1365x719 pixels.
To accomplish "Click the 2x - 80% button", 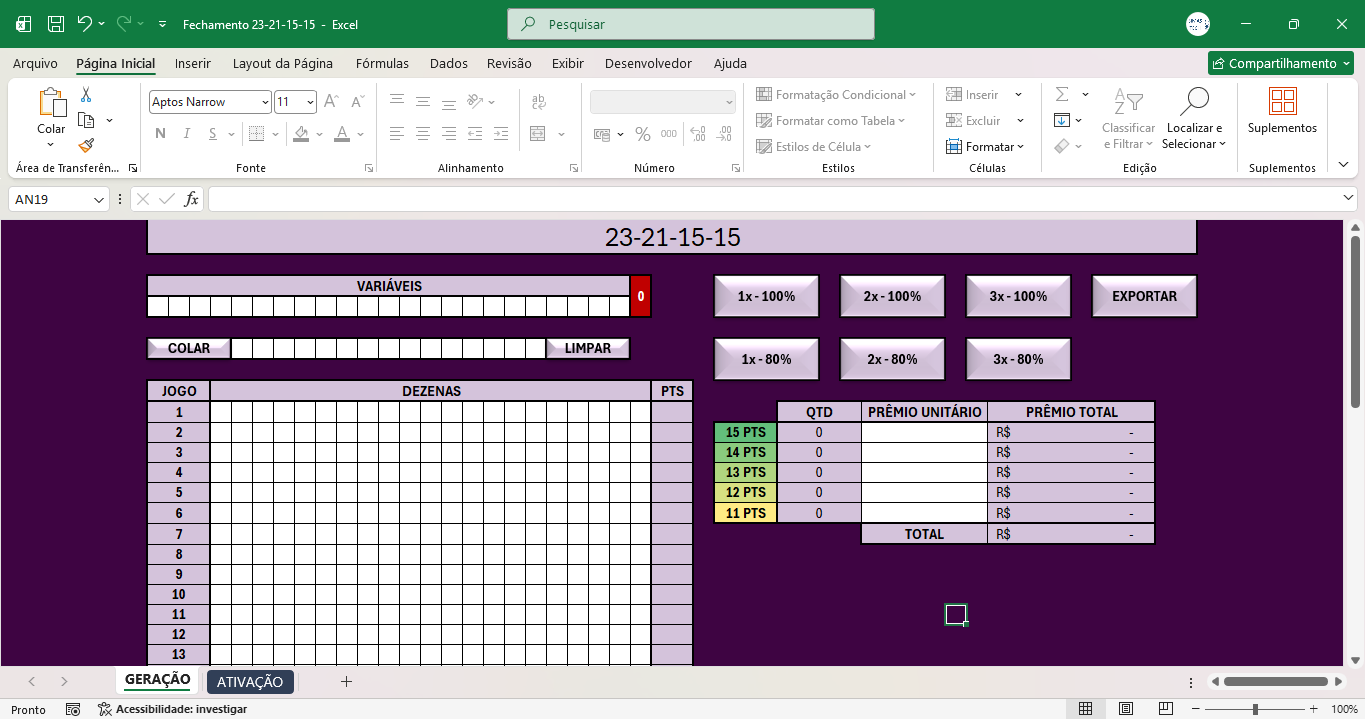I will point(892,359).
